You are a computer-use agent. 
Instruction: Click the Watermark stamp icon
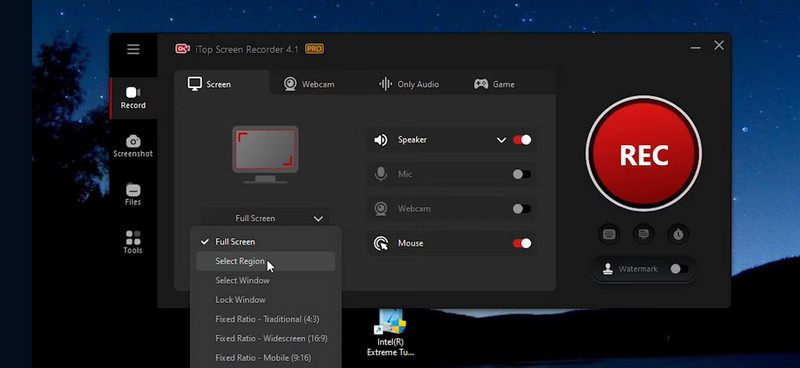point(608,269)
